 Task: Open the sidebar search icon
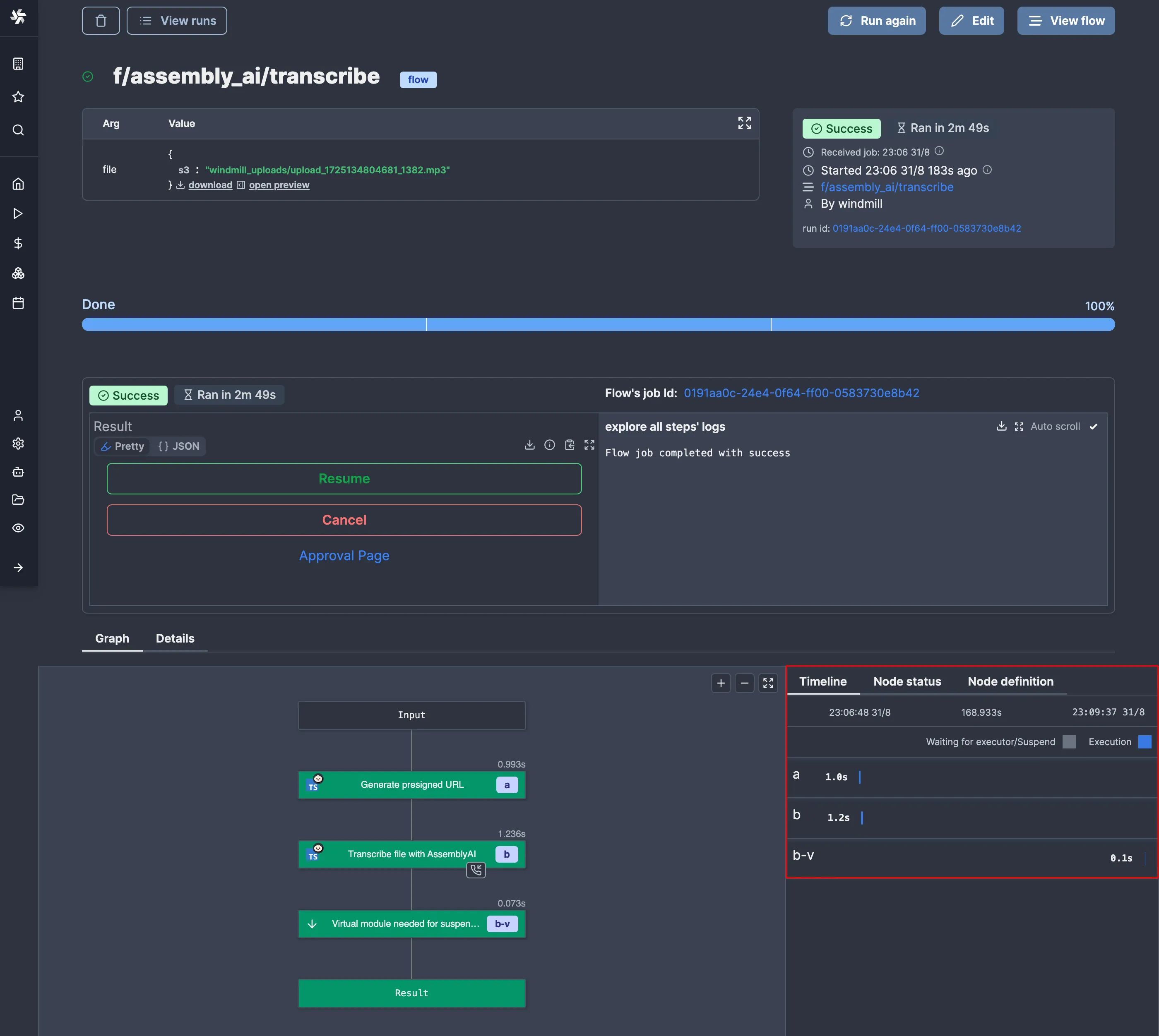(x=18, y=130)
